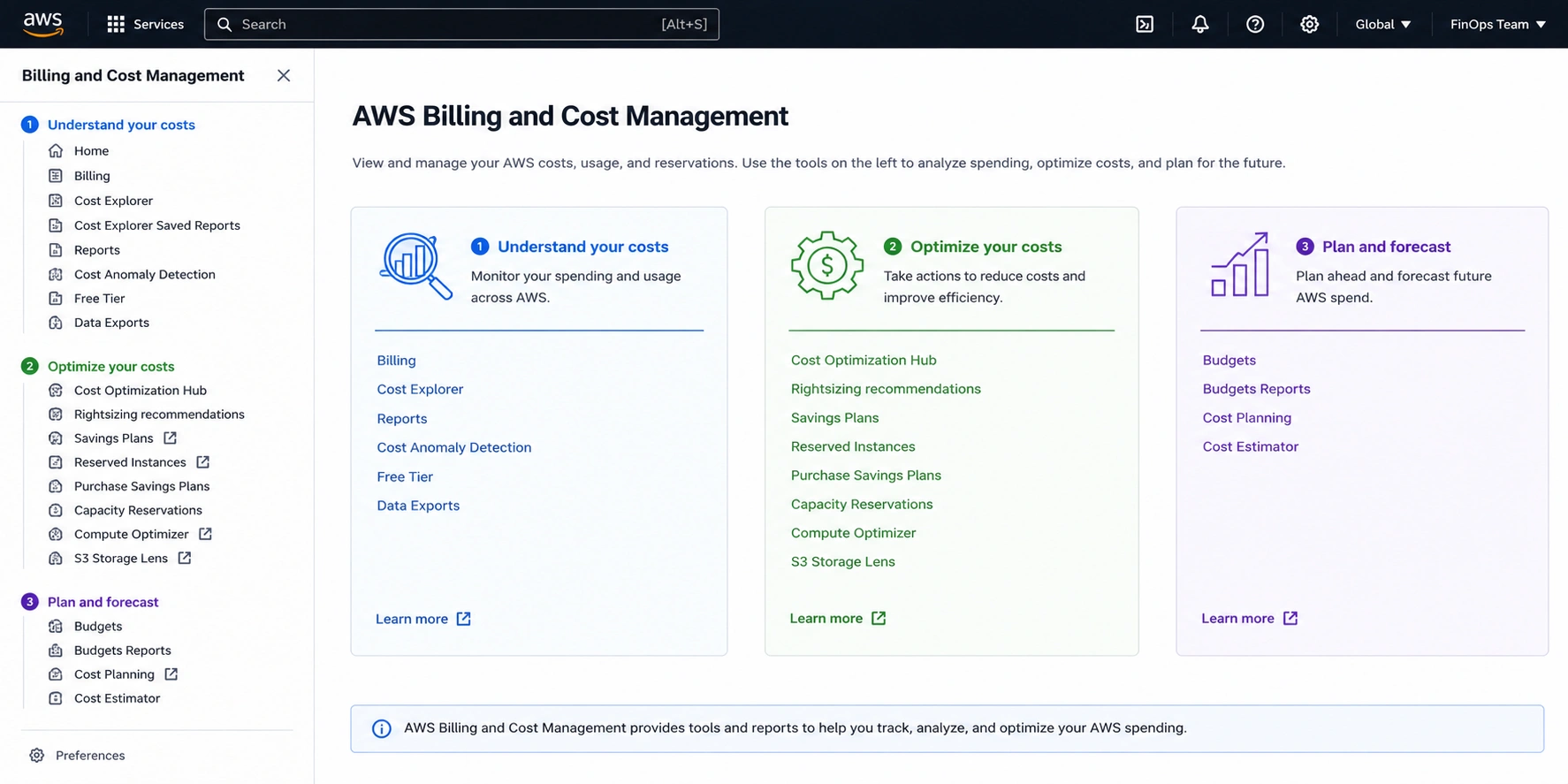Open the settings gear in top bar
Viewport: 1568px width, 784px height.
click(x=1309, y=24)
